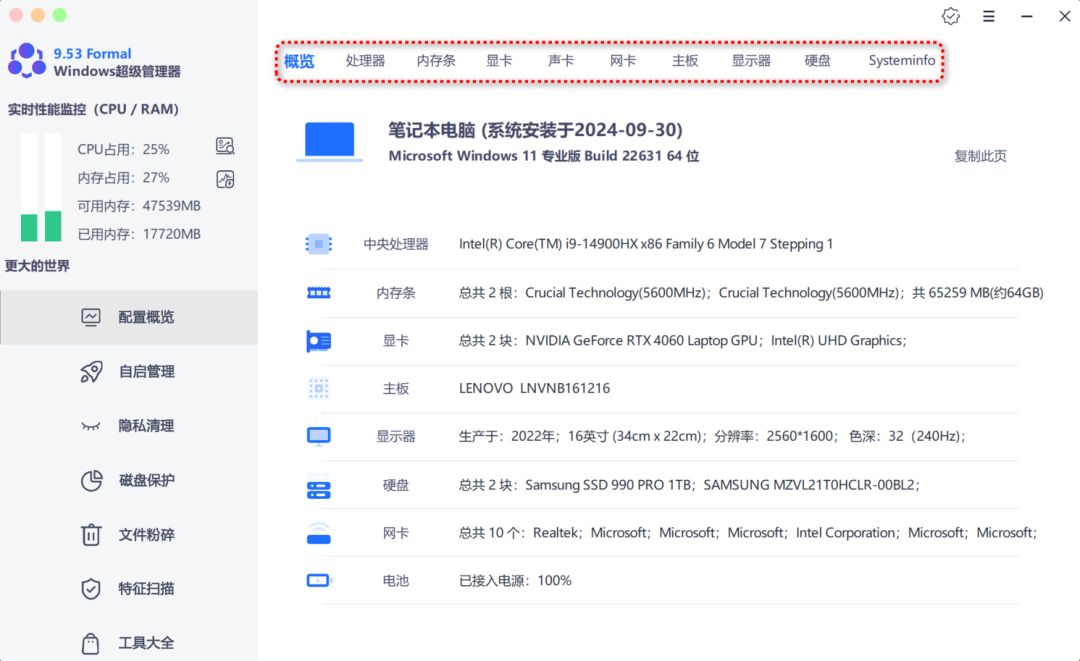Open 文件粉碎 in the sidebar

[129, 534]
